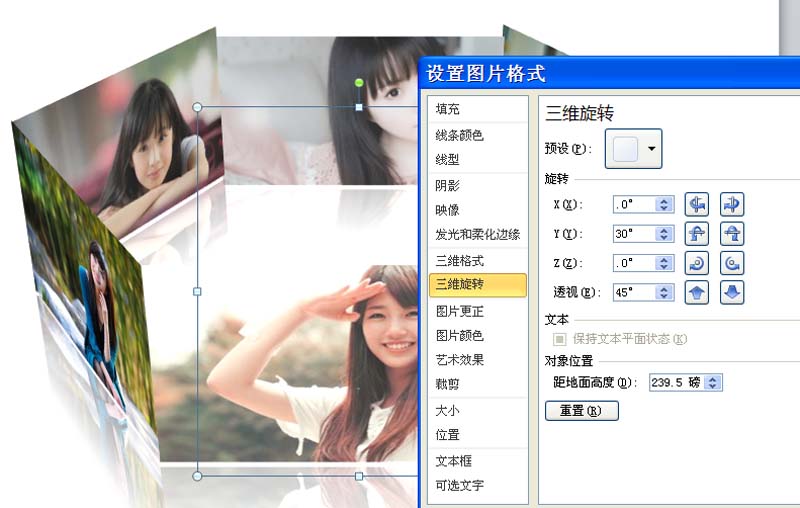This screenshot has height=508, width=800.
Task: Click the Z rotate clockwise icon
Action: tap(696, 263)
